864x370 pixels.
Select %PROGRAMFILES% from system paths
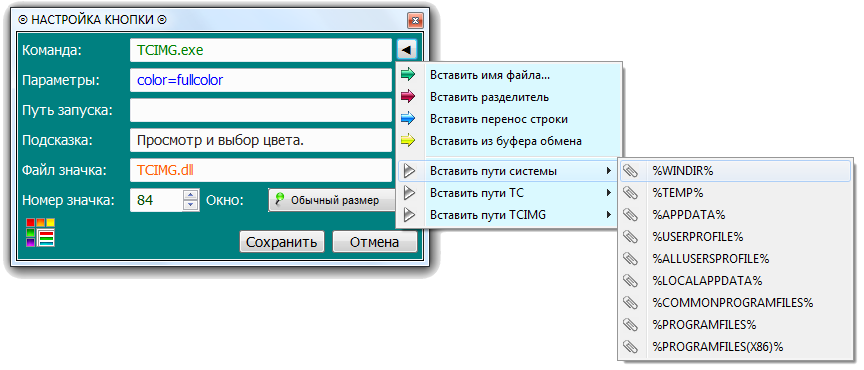[736, 324]
